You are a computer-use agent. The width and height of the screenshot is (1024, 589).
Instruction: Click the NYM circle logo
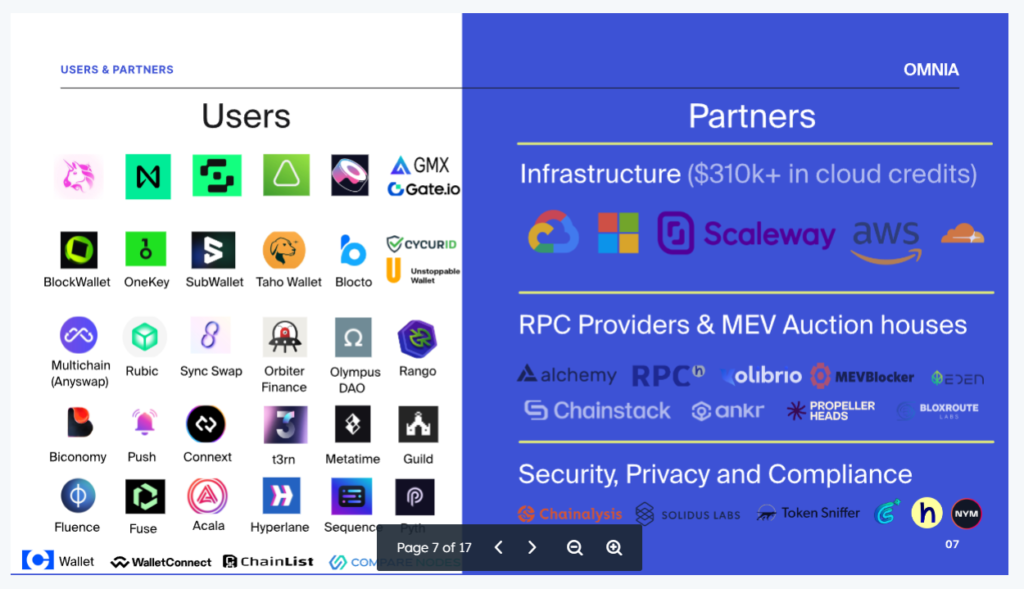(x=967, y=513)
